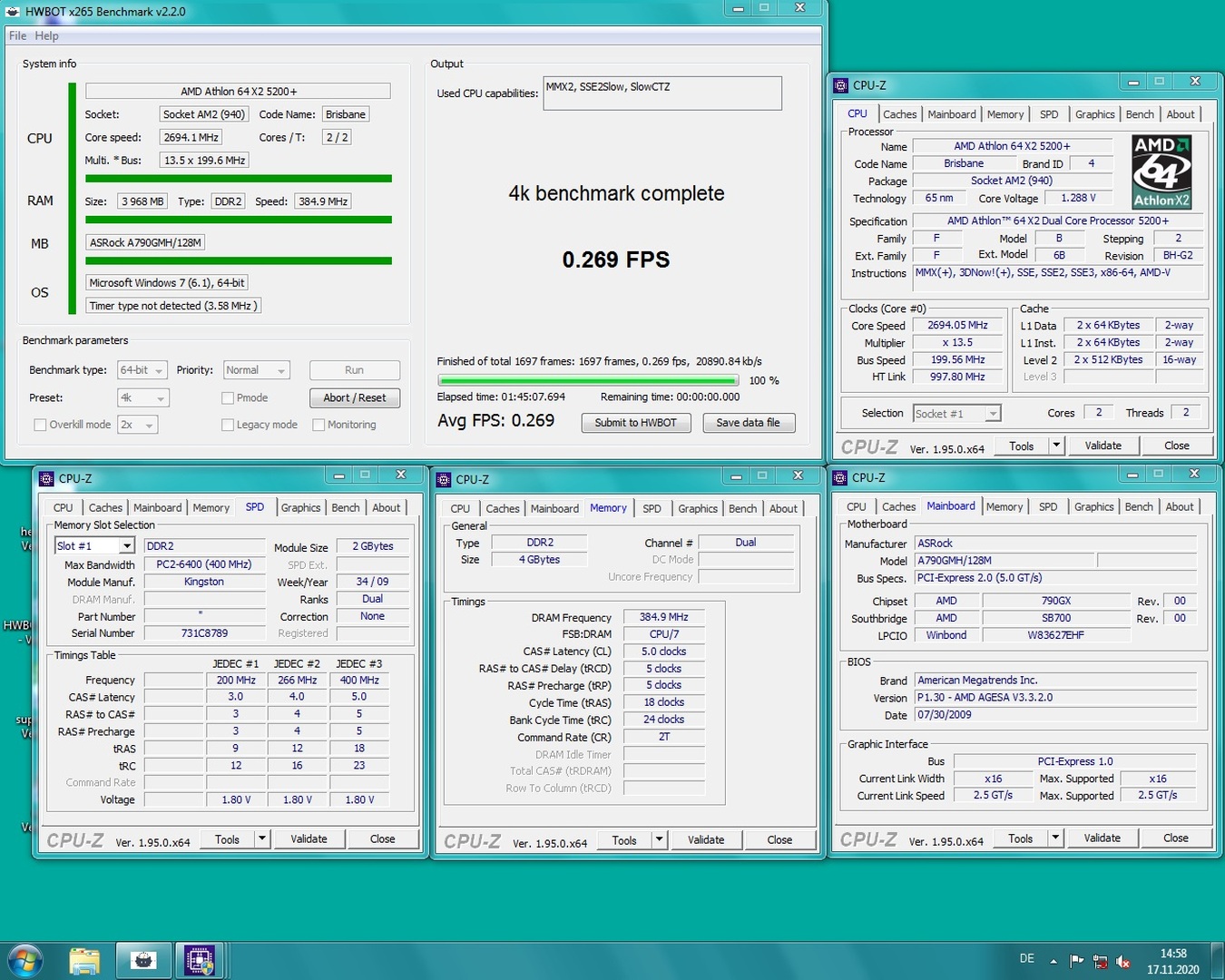Click the CPU-Z Mainboard window title icon
This screenshot has height=980, width=1225.
point(840,477)
